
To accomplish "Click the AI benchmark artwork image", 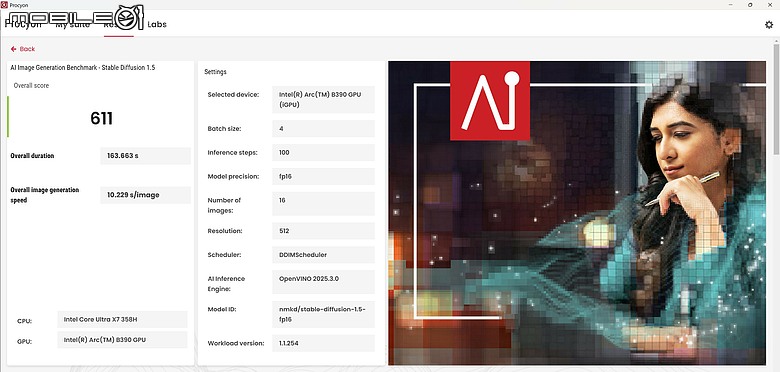I will tap(577, 213).
